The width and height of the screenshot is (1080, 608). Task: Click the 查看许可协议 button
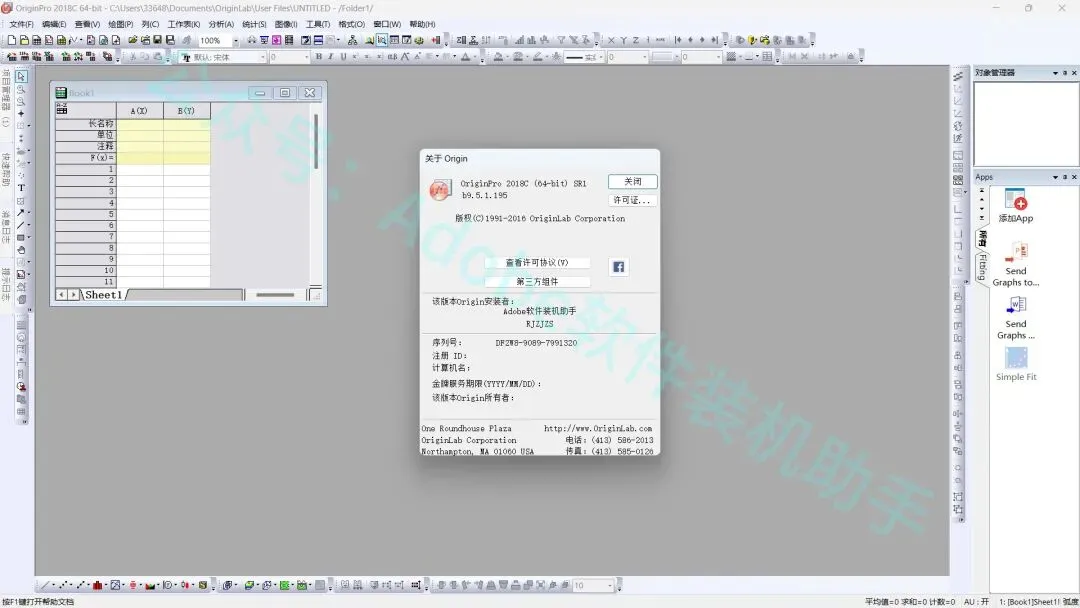click(537, 262)
